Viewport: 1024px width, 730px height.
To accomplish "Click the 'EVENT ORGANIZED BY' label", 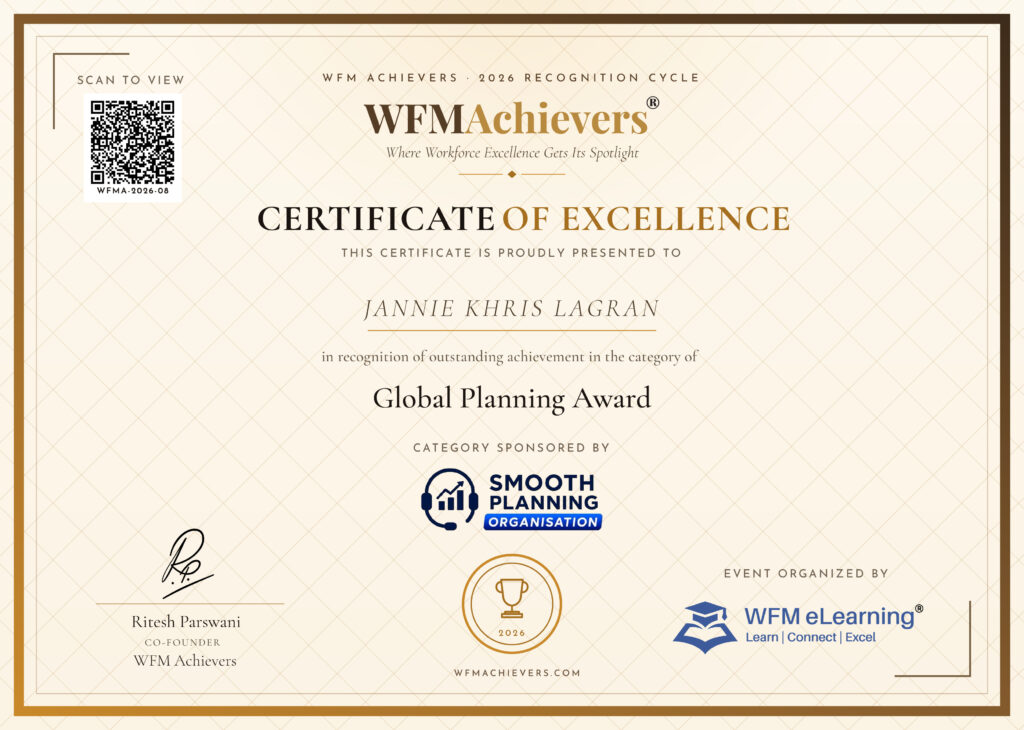I will pyautogui.click(x=806, y=573).
